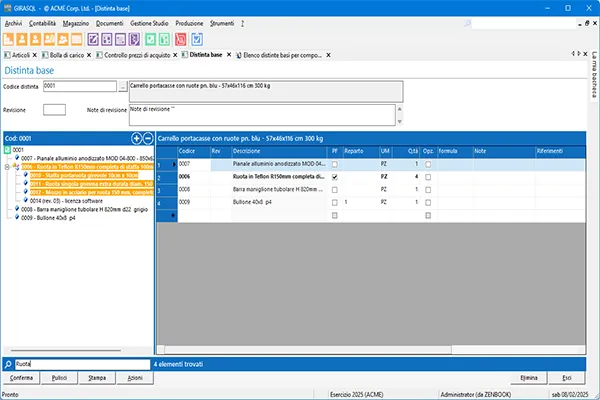The image size is (600, 400).
Task: Click the Elimina button
Action: tap(529, 378)
